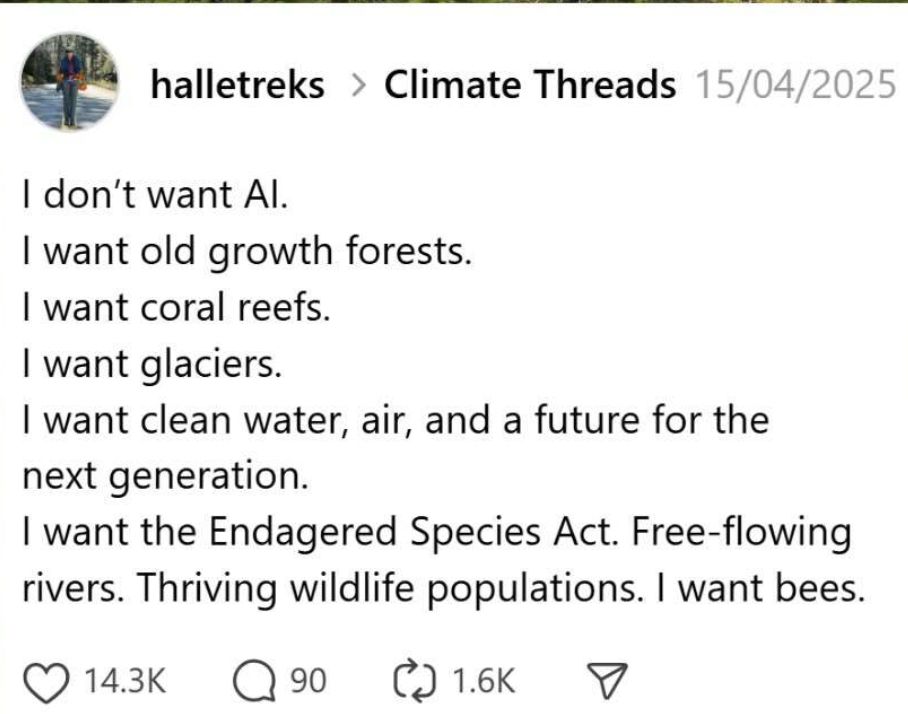Open halletreks profile picture

click(69, 82)
